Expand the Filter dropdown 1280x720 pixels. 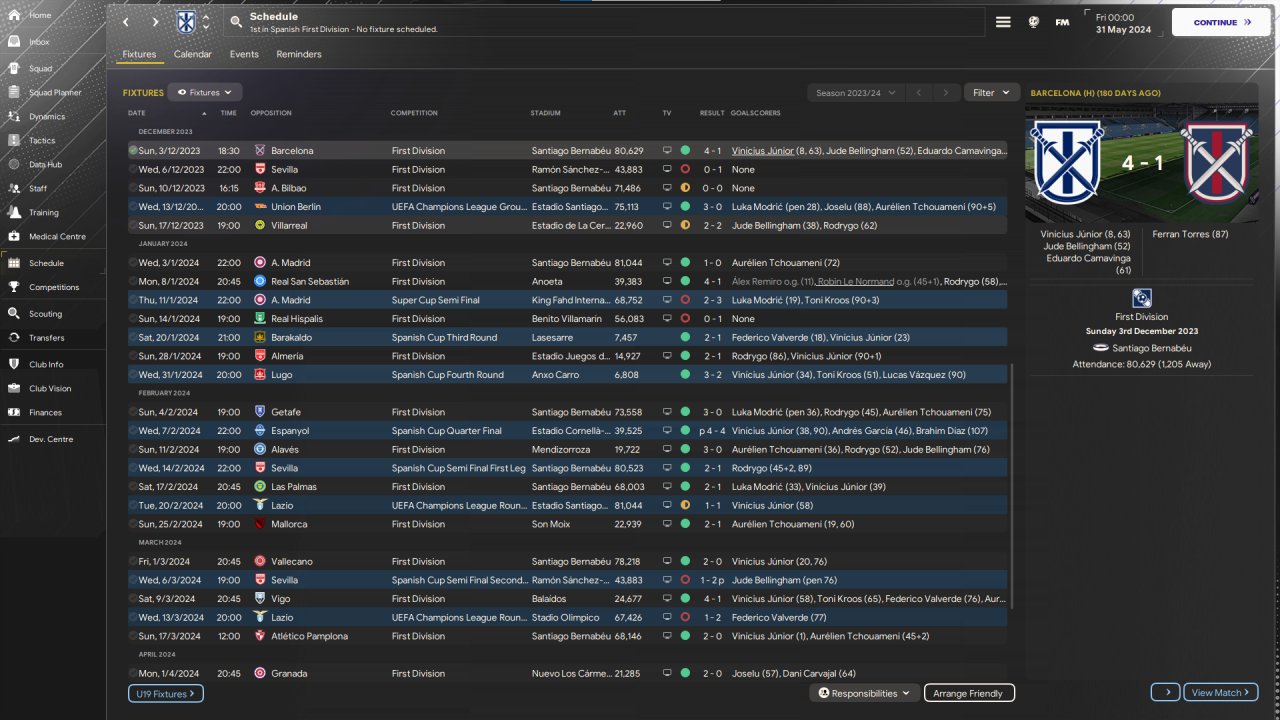coord(991,93)
